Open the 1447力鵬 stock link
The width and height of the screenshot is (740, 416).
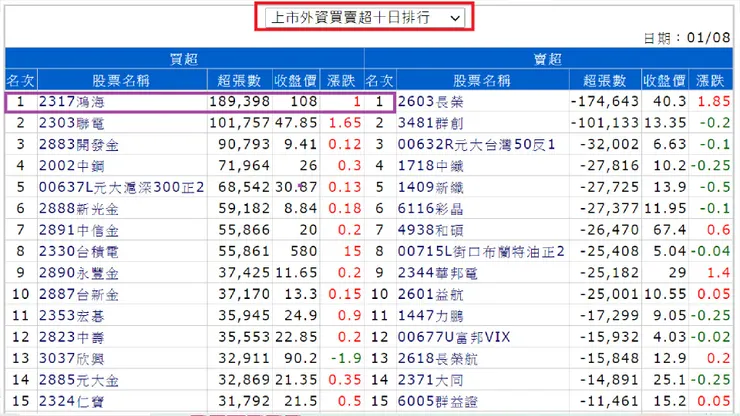click(x=430, y=315)
